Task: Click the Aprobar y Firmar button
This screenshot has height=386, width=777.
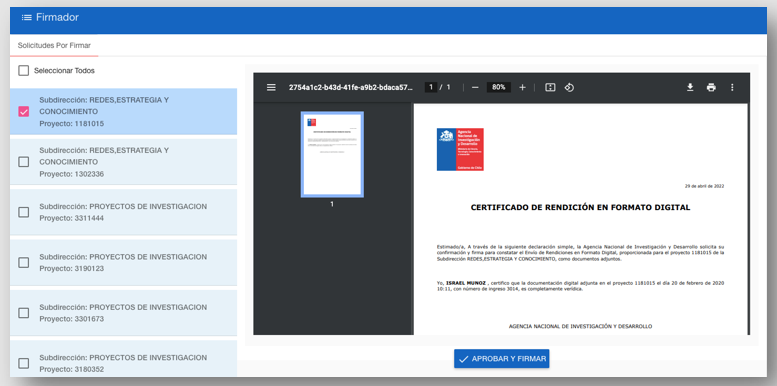Action: point(501,359)
